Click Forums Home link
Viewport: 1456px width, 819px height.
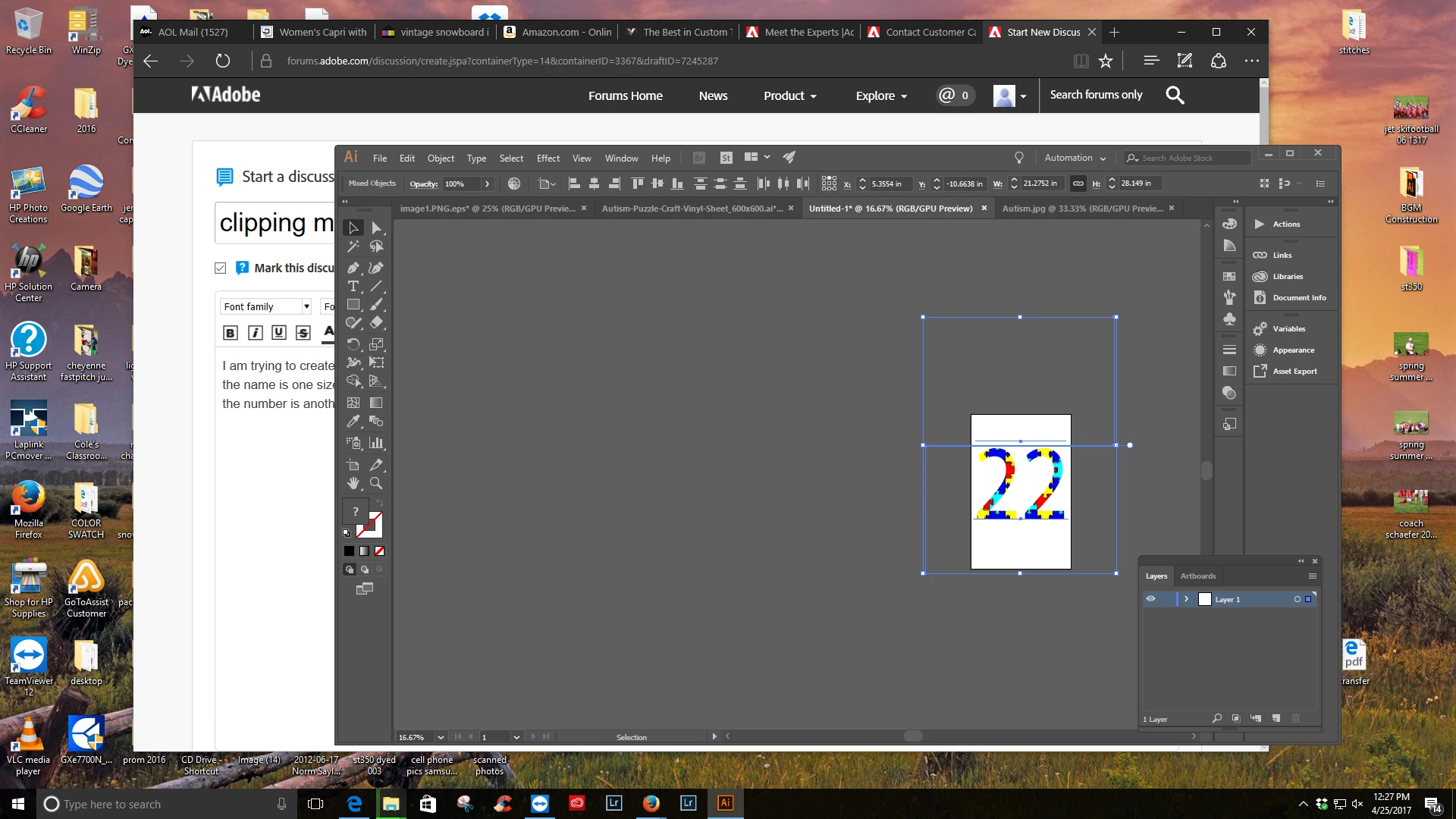click(x=625, y=96)
